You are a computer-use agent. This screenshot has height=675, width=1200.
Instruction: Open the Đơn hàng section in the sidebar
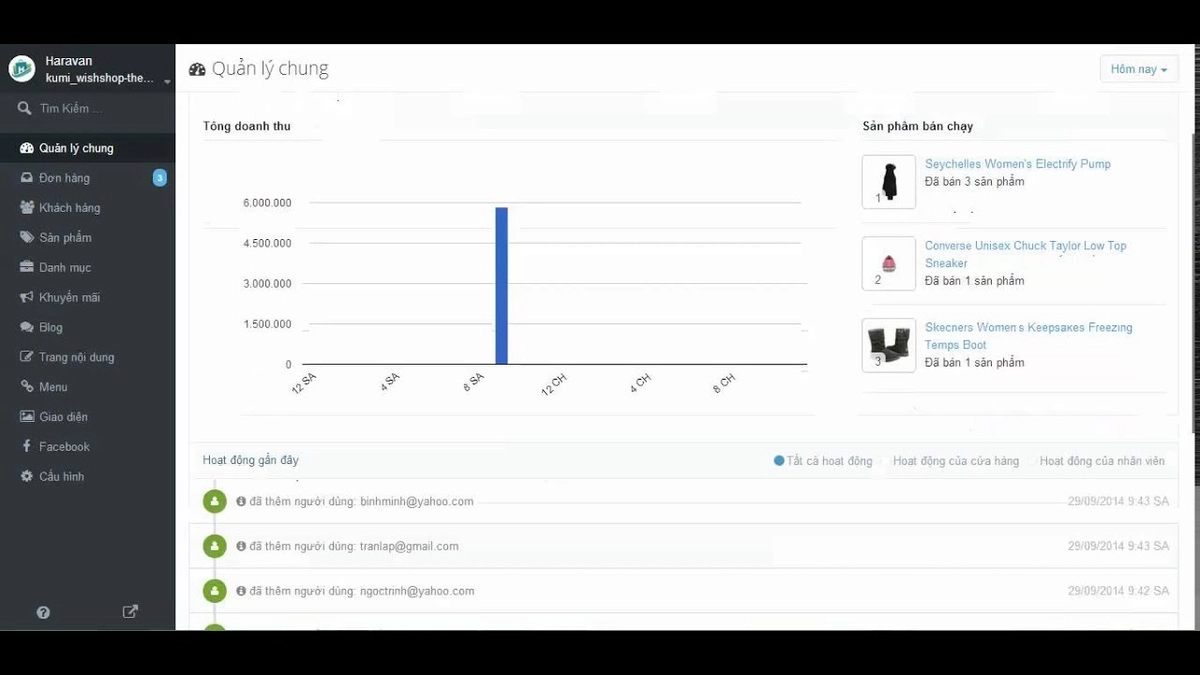60,177
